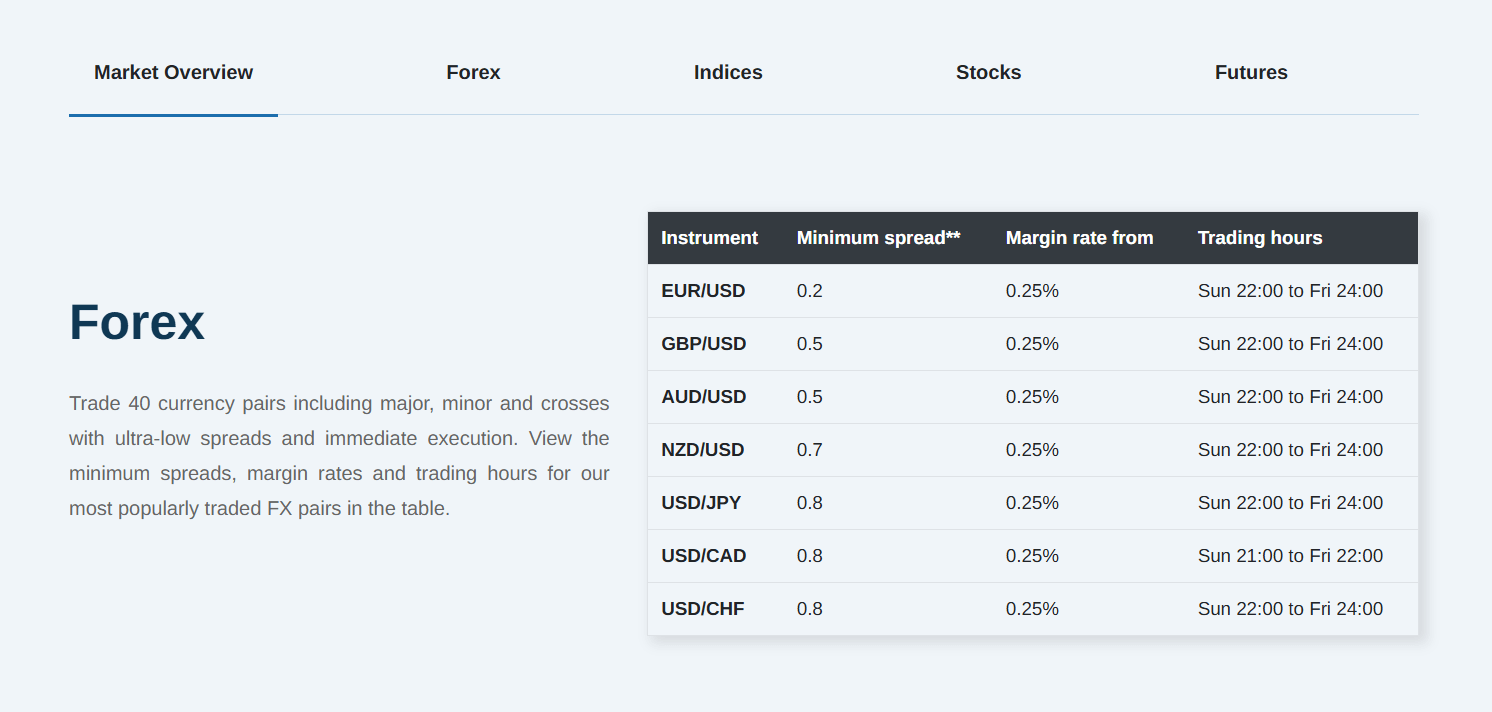Click the Minimum spread** column header
1492x712 pixels.
coord(878,238)
